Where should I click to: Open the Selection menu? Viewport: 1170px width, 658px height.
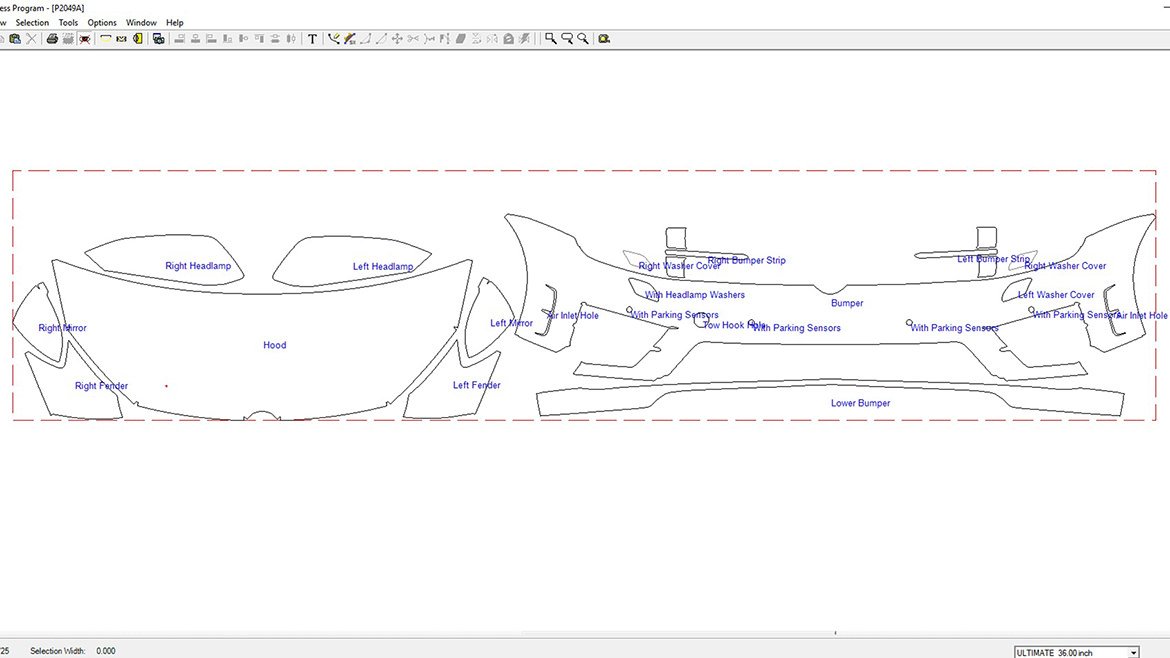pyautogui.click(x=32, y=22)
